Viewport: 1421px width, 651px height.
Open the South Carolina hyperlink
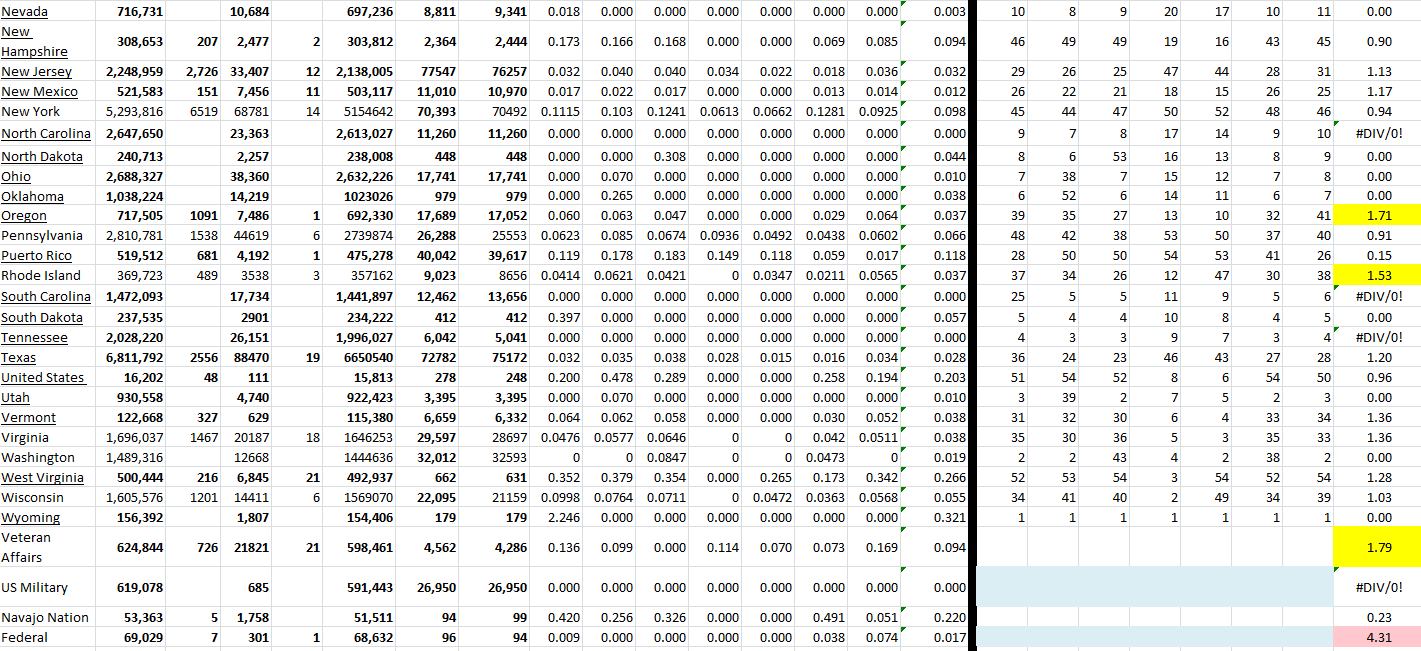coord(45,296)
